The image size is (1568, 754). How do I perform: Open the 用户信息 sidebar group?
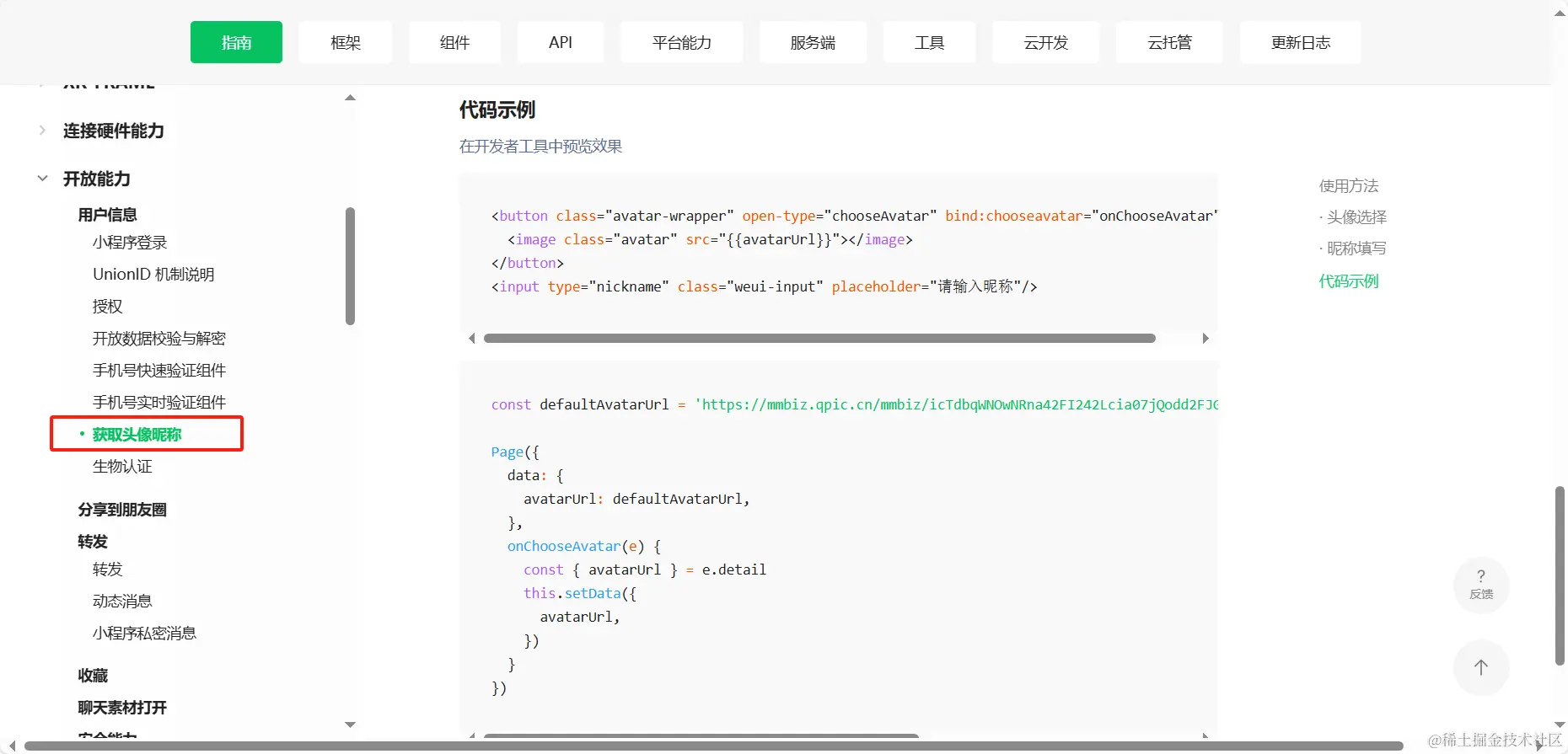point(107,215)
